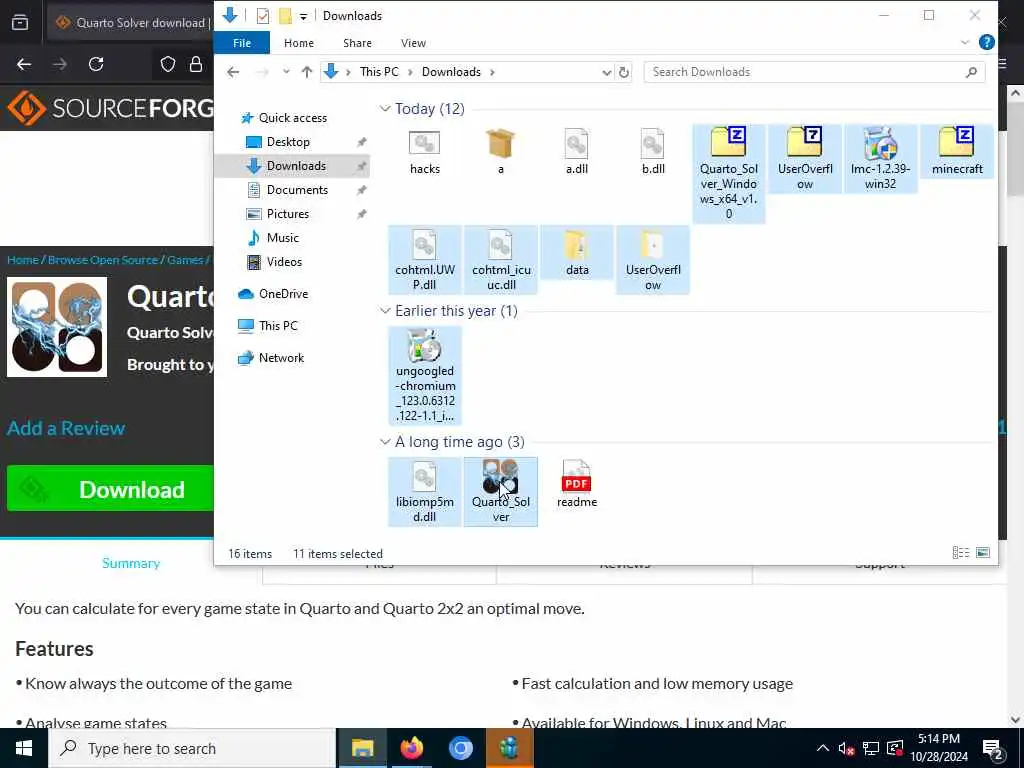
Task: Click the Search Downloads field
Action: coord(814,72)
